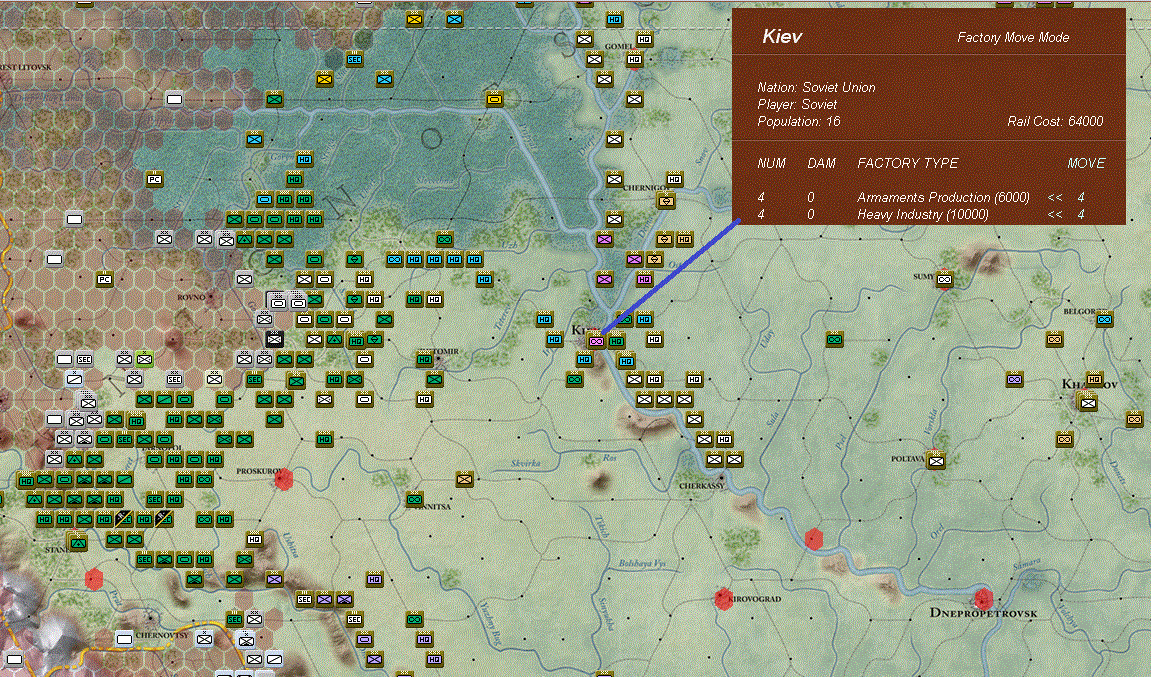This screenshot has height=677, width=1151.
Task: Select the red hex marker at Proskurov
Action: point(284,479)
